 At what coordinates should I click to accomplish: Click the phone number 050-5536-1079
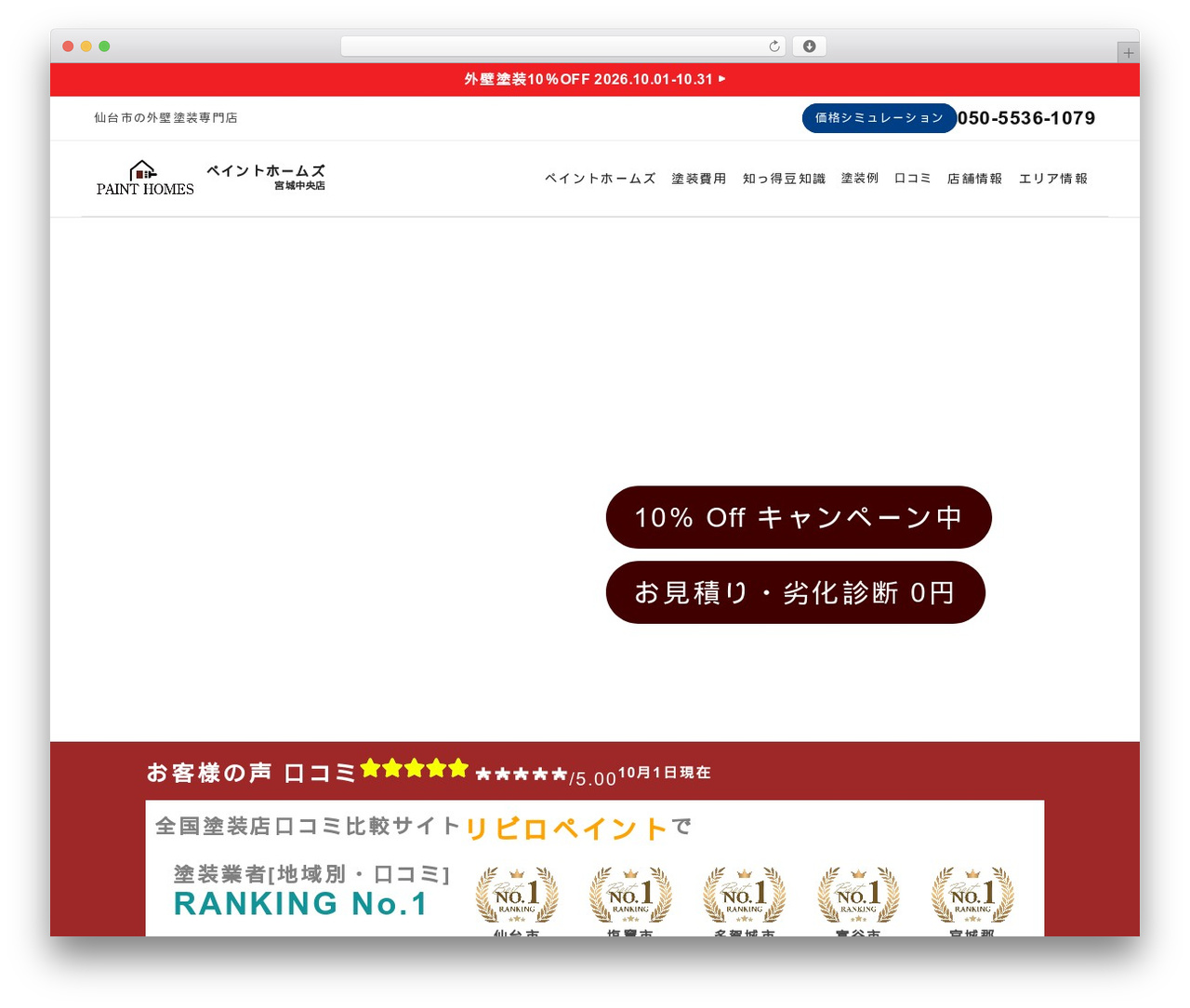(1026, 118)
